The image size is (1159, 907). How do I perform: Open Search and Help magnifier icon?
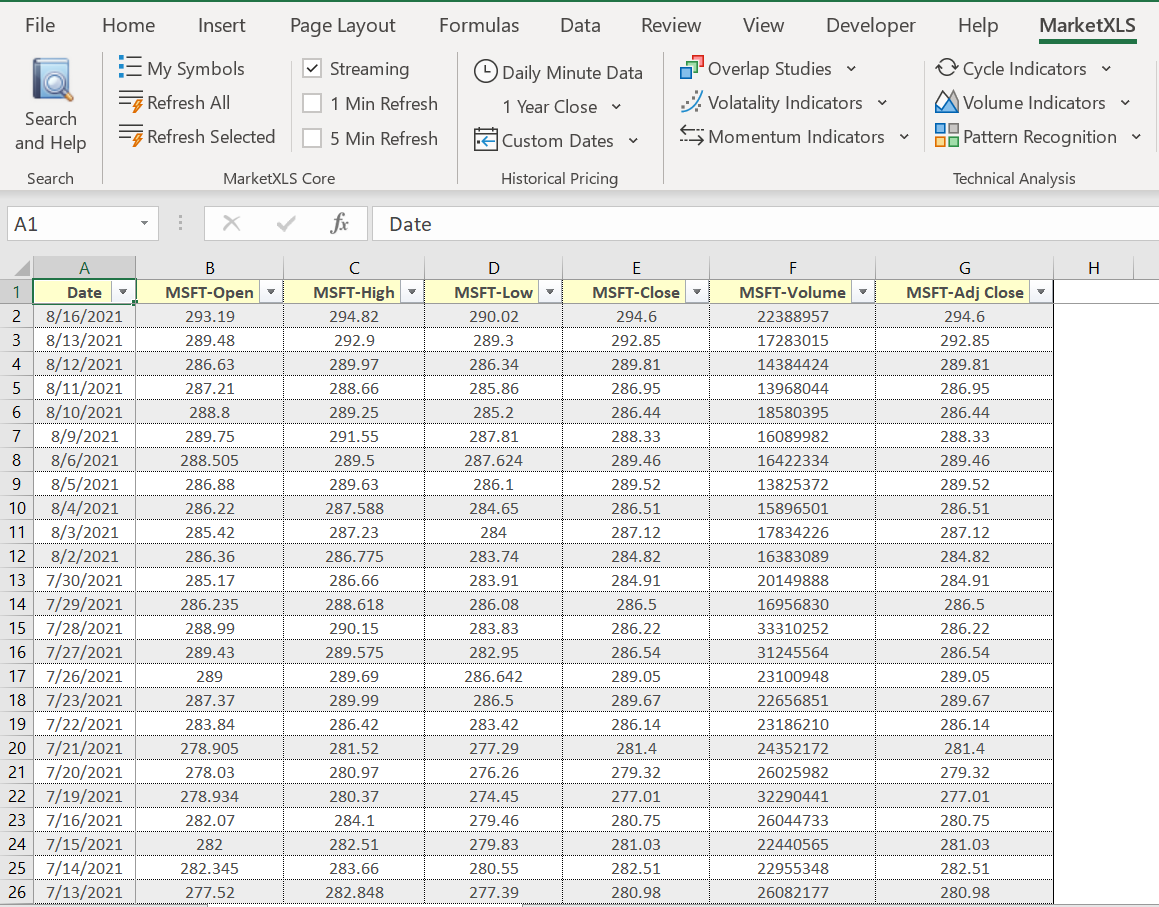(x=52, y=79)
